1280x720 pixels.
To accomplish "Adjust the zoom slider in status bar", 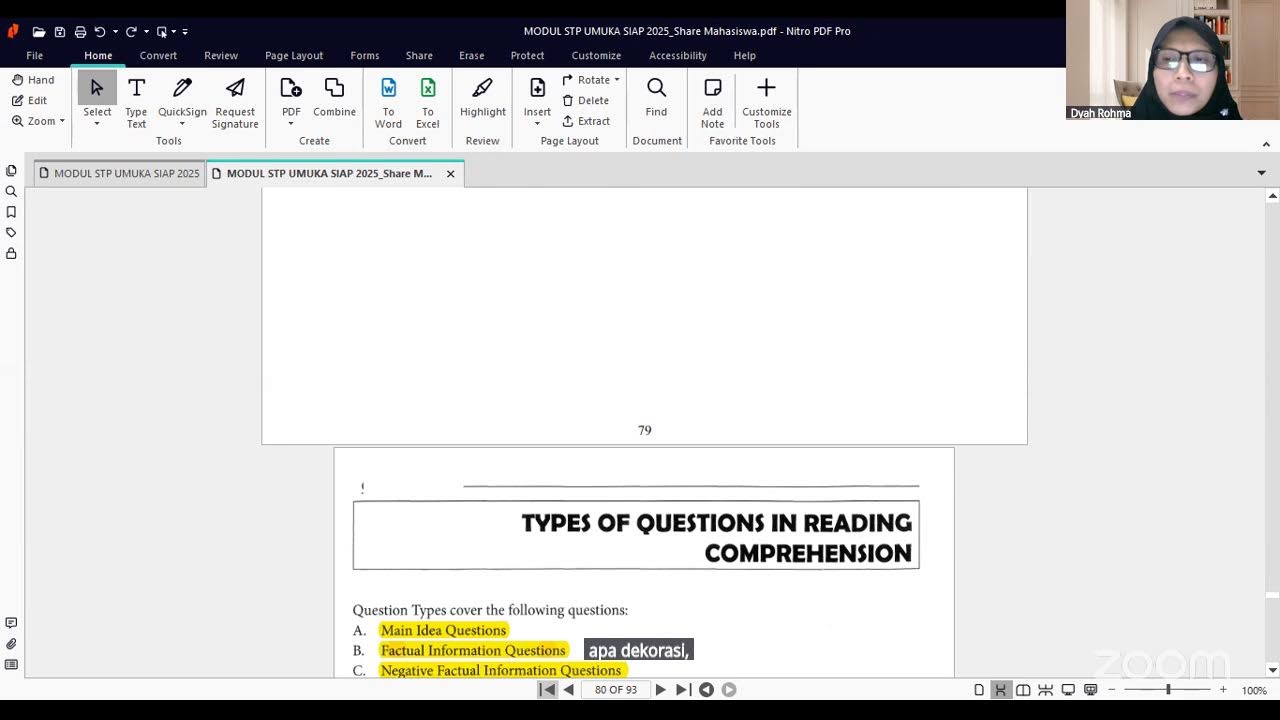I will click(x=1167, y=690).
